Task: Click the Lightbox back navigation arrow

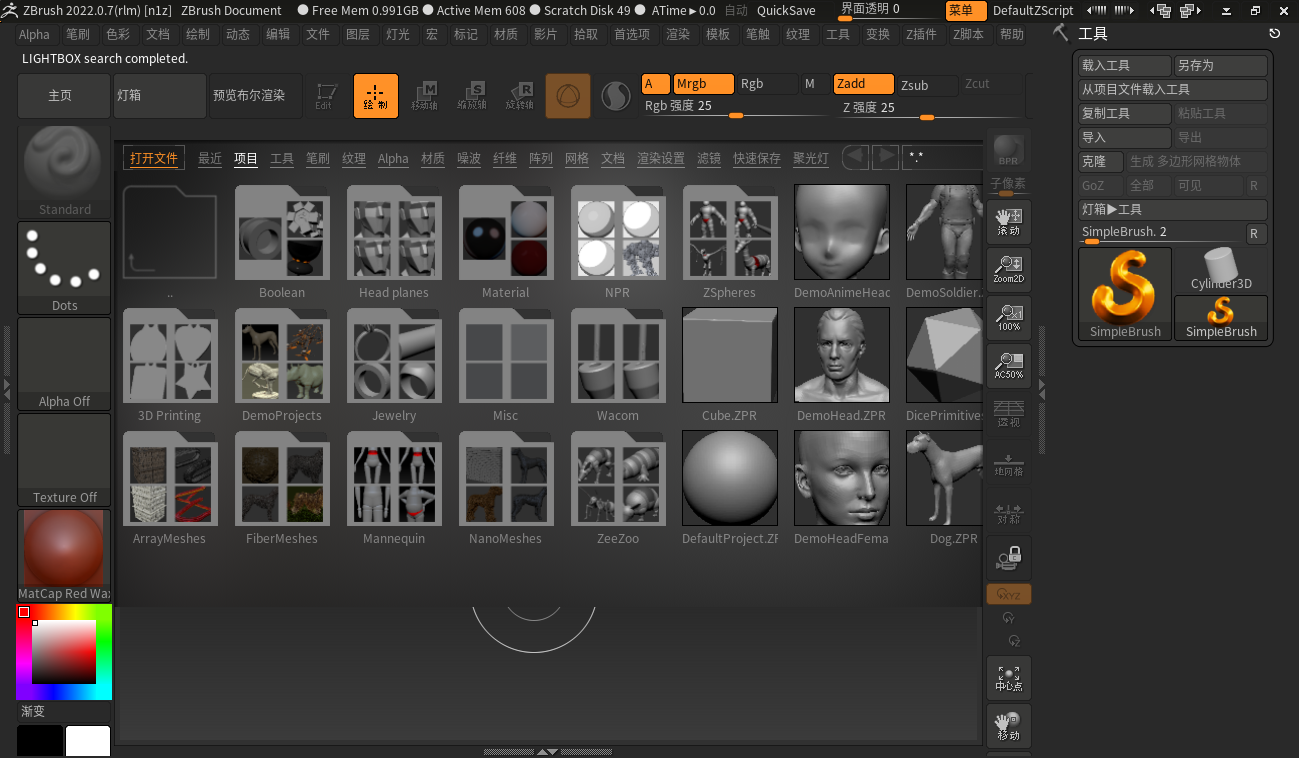Action: point(855,156)
